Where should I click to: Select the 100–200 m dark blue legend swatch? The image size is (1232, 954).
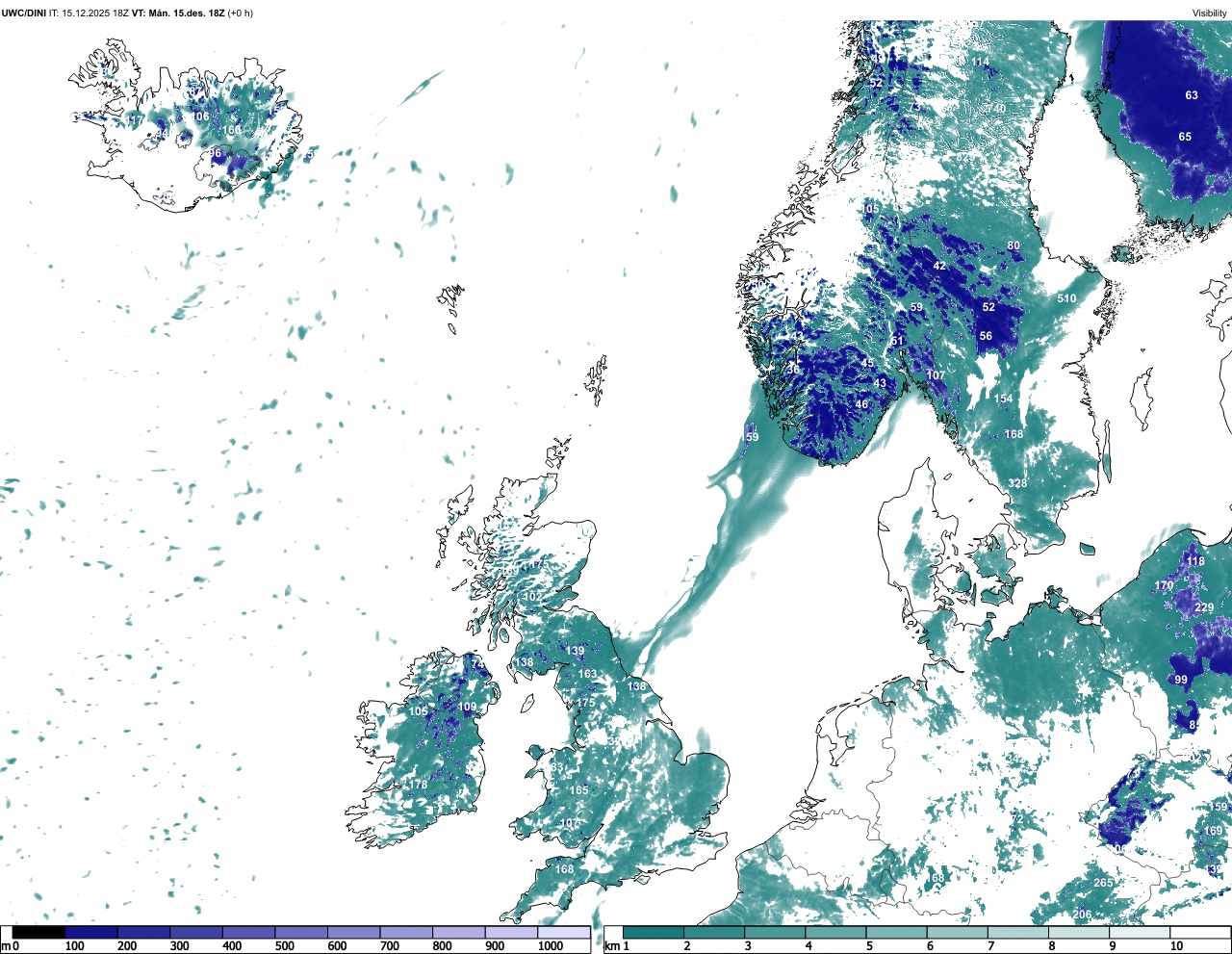click(91, 932)
